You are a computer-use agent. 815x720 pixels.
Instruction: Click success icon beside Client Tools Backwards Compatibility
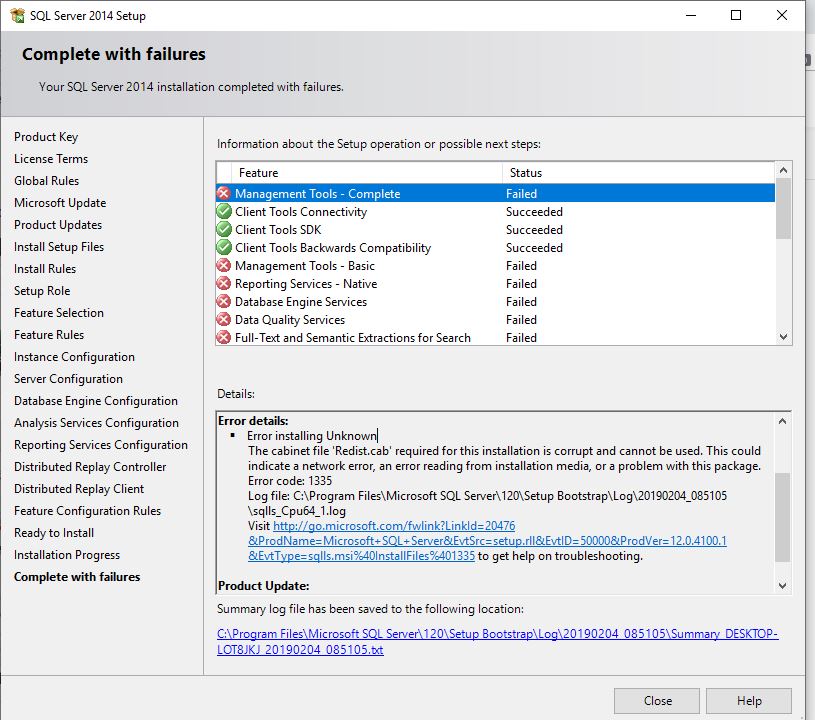pos(224,247)
